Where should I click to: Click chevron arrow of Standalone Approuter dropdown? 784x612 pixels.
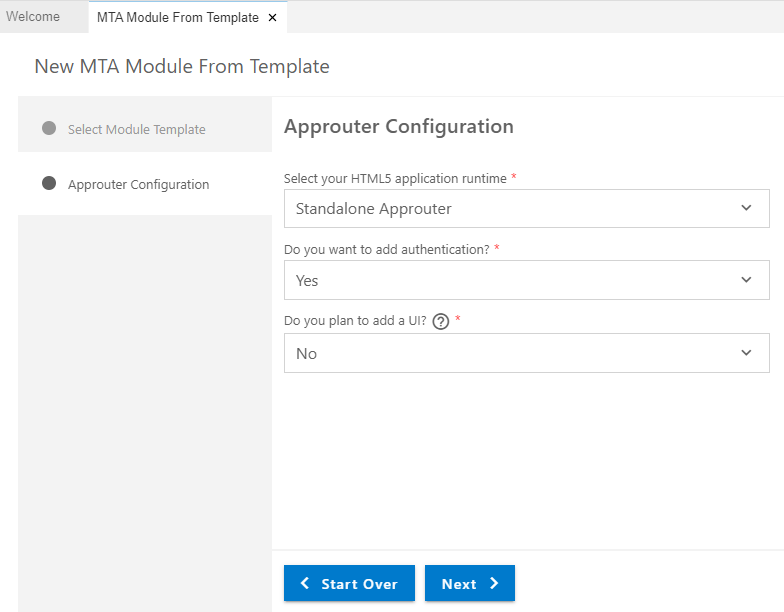[746, 208]
